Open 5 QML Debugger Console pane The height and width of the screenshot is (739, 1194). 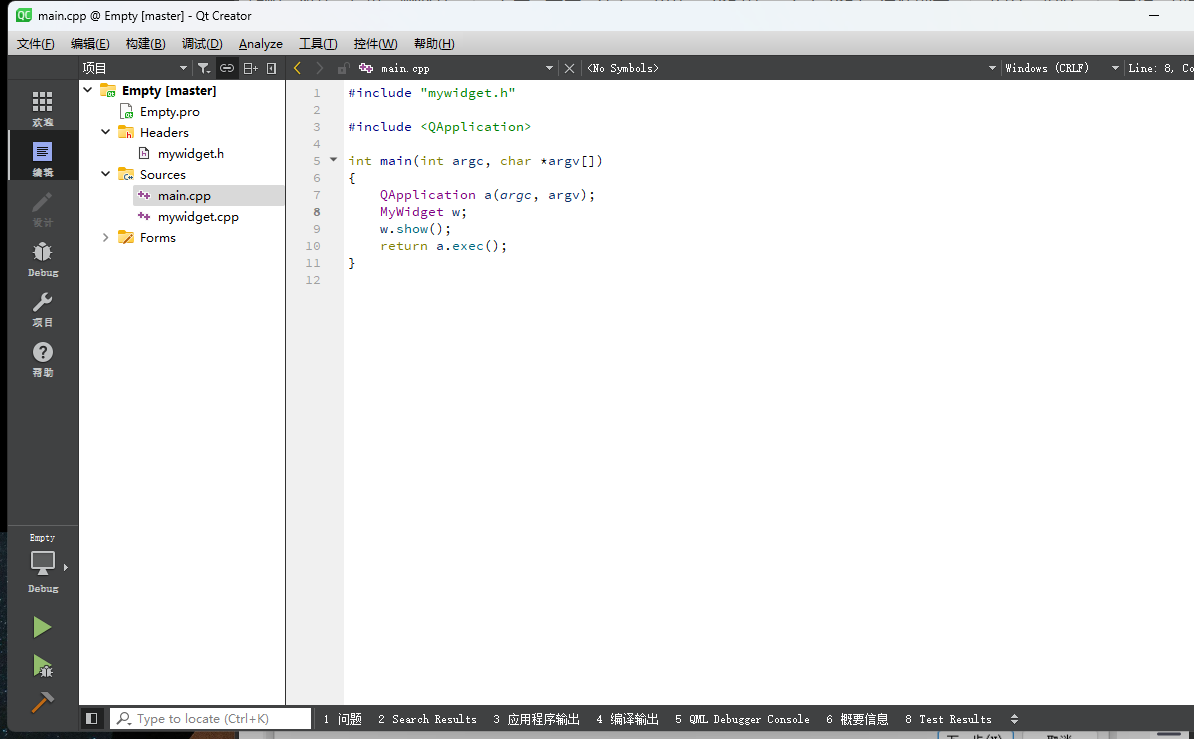(742, 718)
